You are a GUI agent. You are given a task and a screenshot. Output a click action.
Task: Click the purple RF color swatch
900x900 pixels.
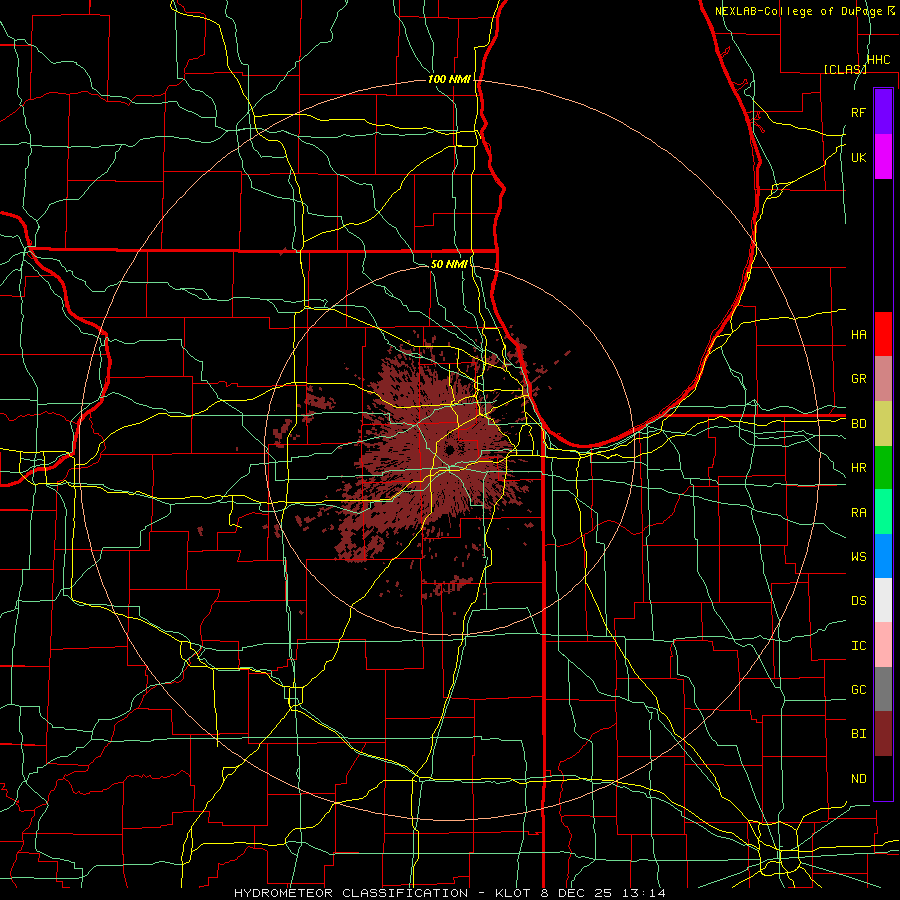[x=883, y=112]
